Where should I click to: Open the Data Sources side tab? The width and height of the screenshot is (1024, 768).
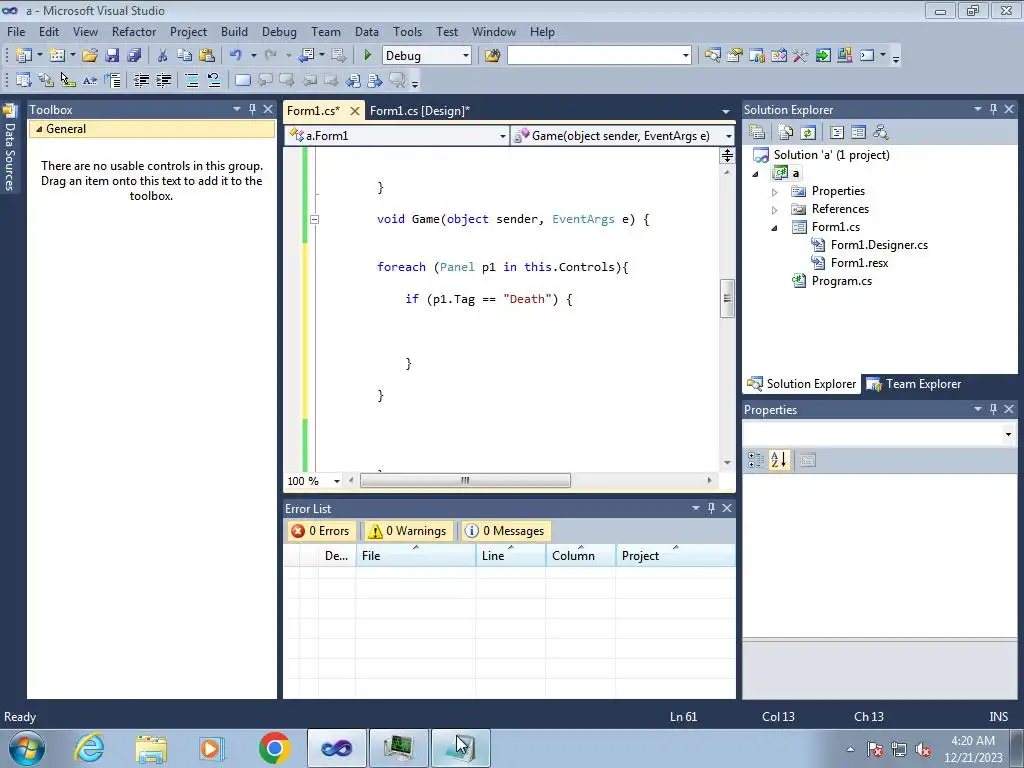[10, 148]
